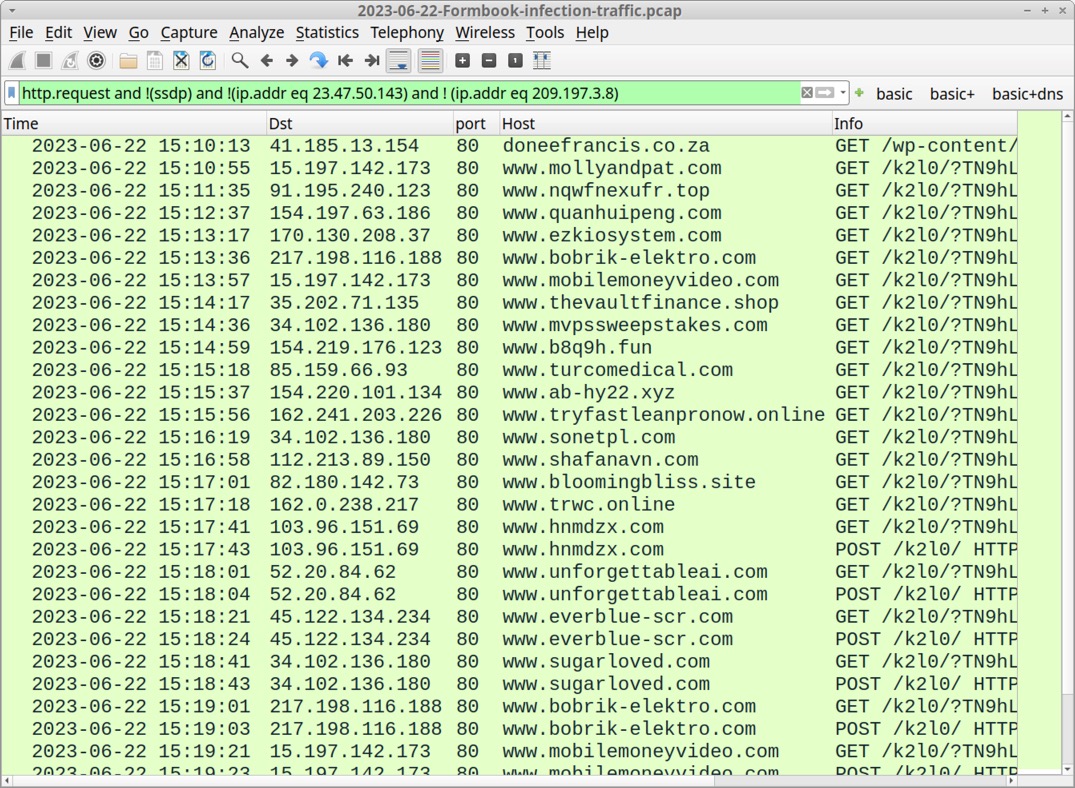Sort by the Info column header
1075x788 pixels.
point(924,123)
